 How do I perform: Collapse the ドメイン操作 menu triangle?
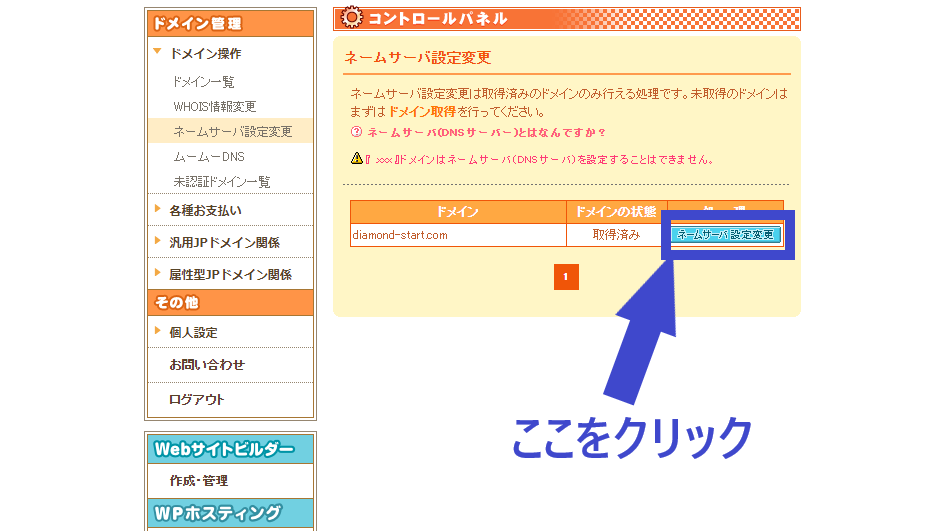coord(157,52)
